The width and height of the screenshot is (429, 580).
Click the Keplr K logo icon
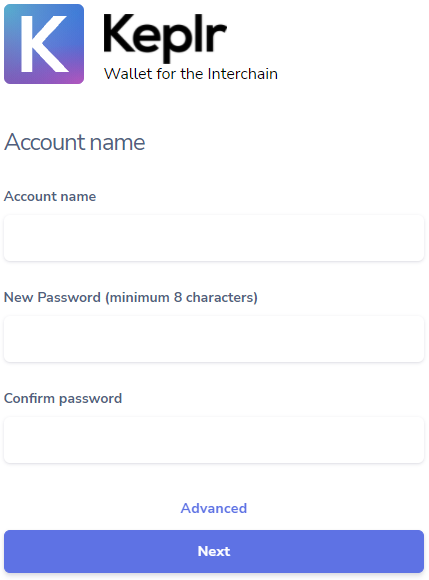(x=44, y=44)
